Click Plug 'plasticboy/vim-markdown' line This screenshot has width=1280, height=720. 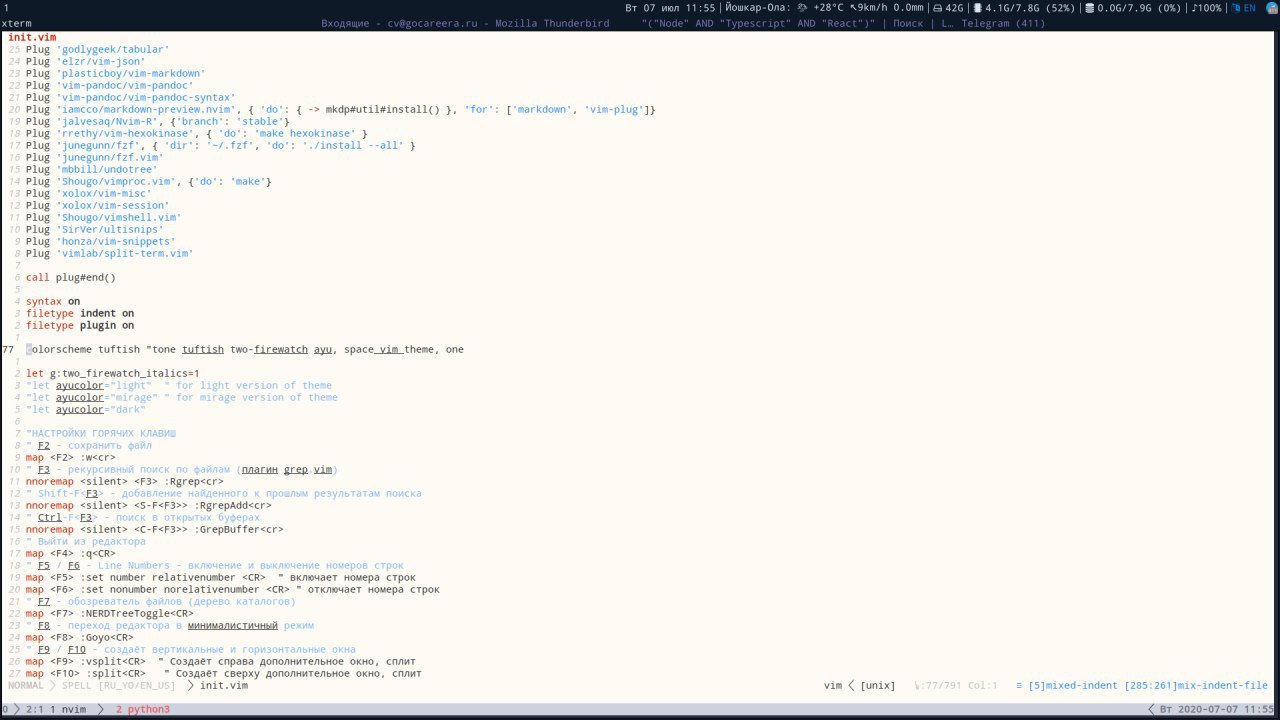click(x=116, y=73)
